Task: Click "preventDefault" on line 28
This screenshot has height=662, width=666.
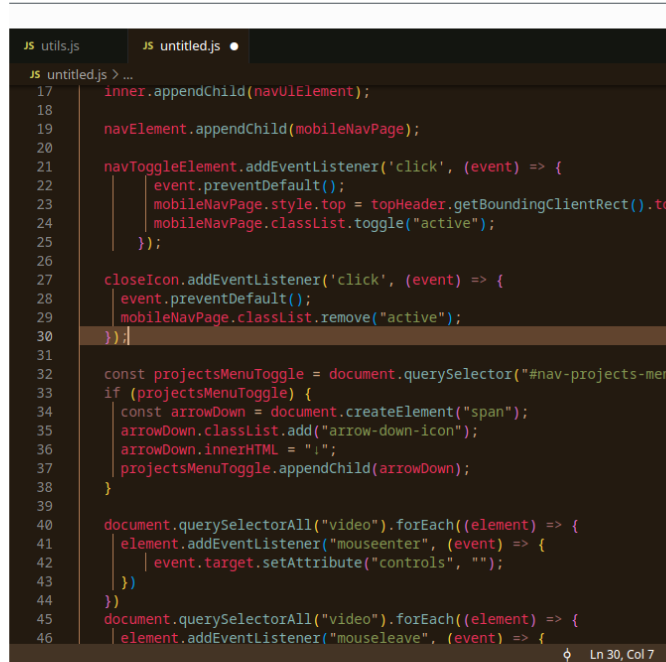Action: pos(229,299)
